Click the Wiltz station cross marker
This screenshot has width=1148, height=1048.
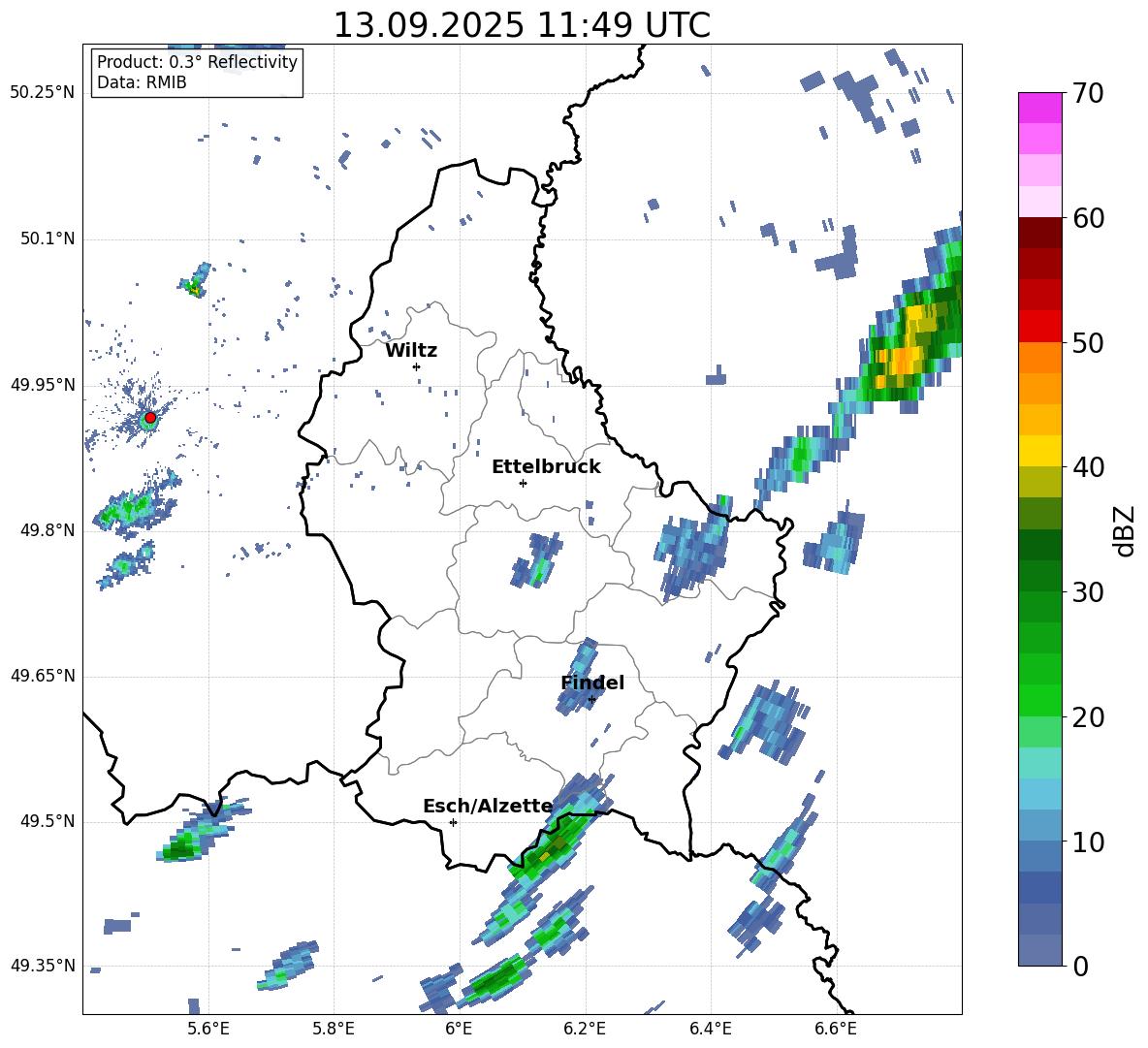pos(417,366)
